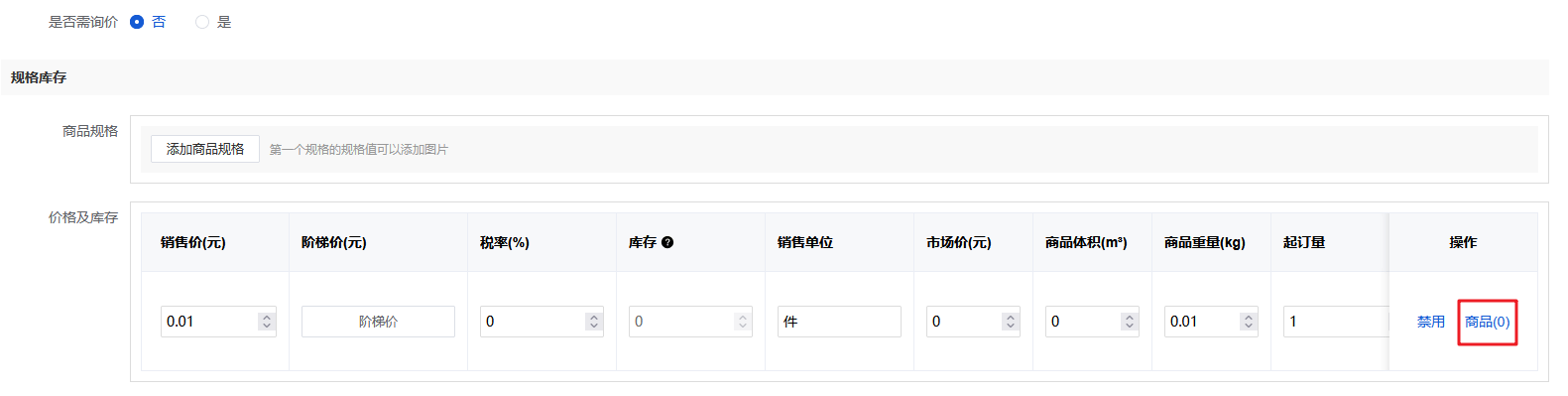Click the 商品体积(m³) column header
This screenshot has height=396, width=1568.
pos(1086,242)
